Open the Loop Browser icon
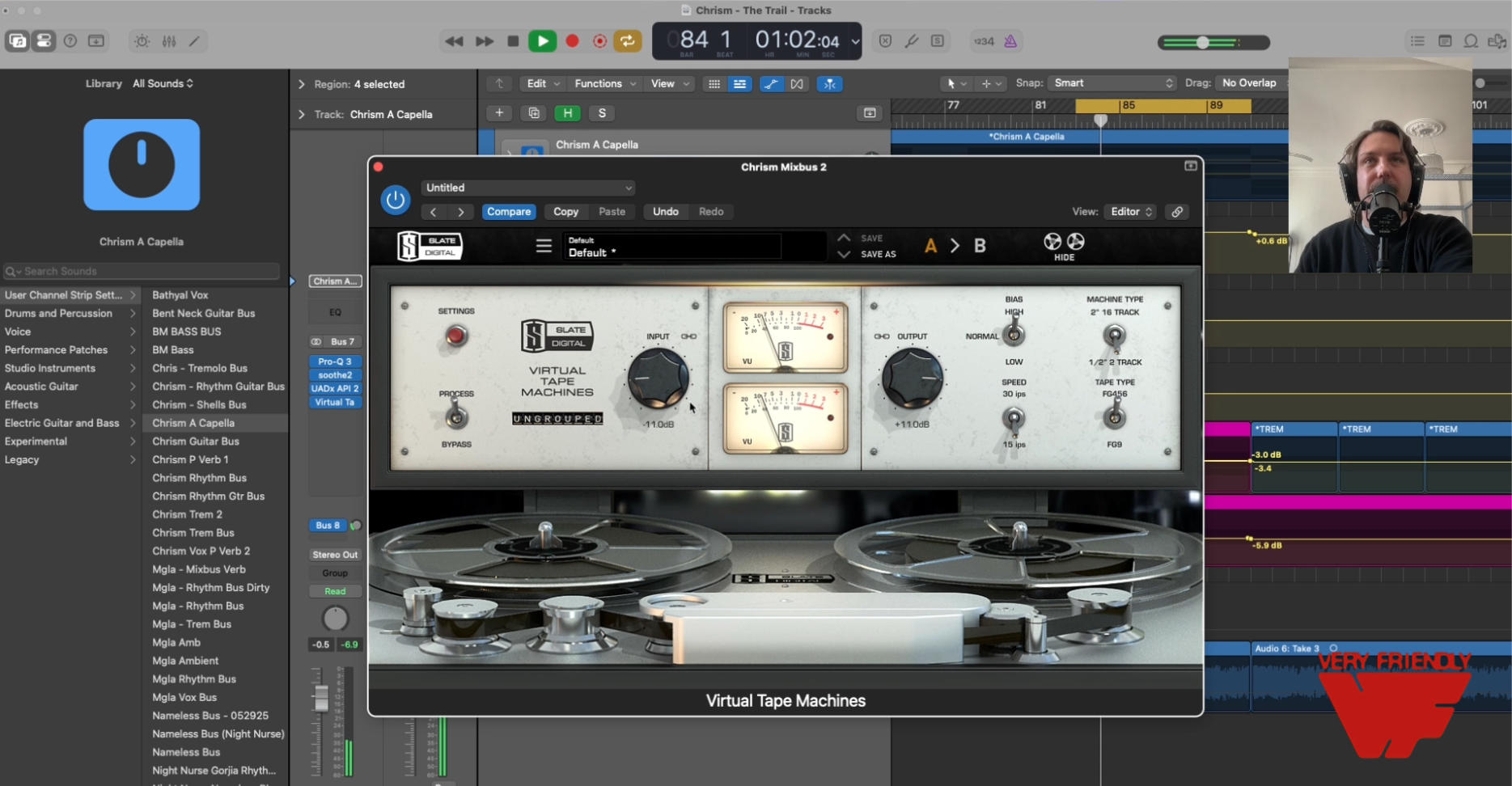This screenshot has height=786, width=1512. [x=1471, y=41]
